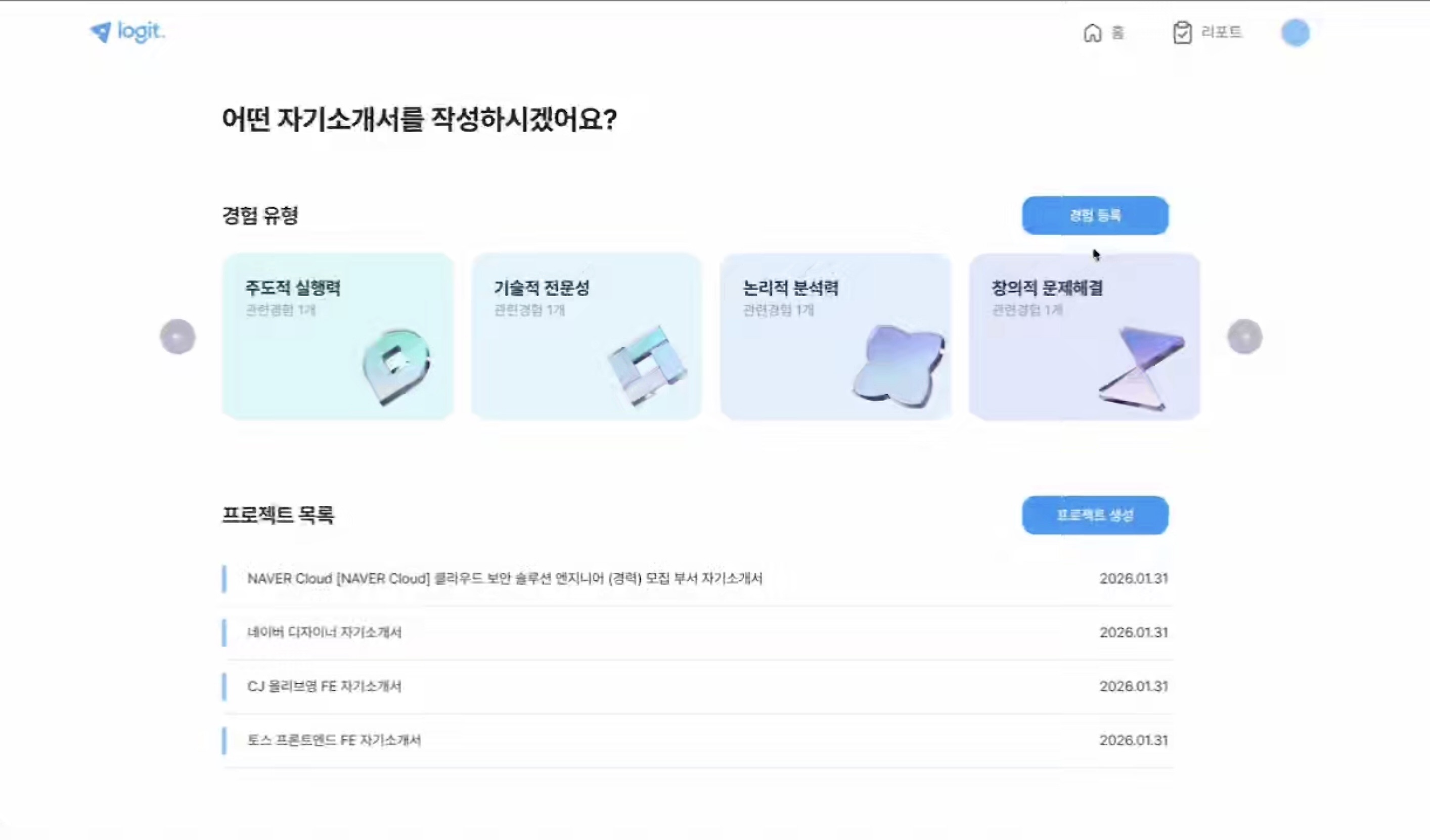Click the report clipboard icon
Screen dimensions: 1430x840
pyautogui.click(x=1182, y=32)
